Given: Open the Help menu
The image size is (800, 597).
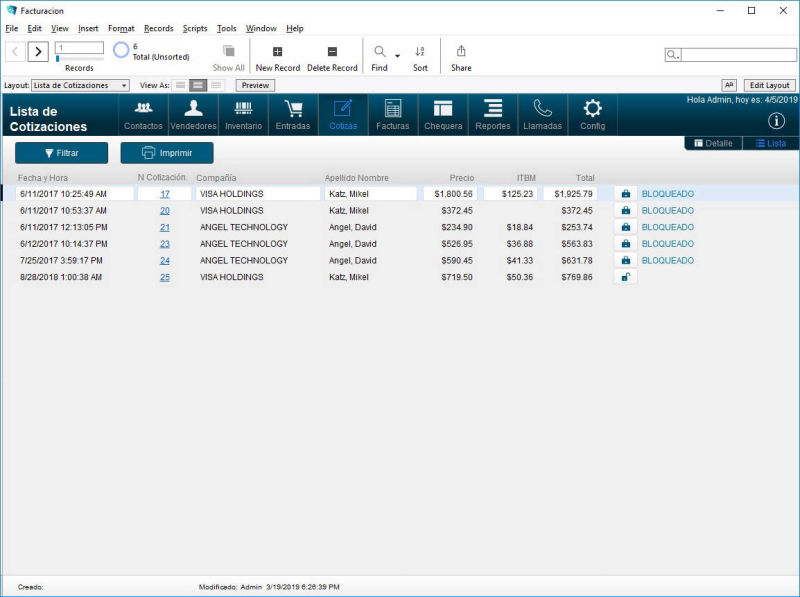Looking at the screenshot, I should [x=294, y=29].
